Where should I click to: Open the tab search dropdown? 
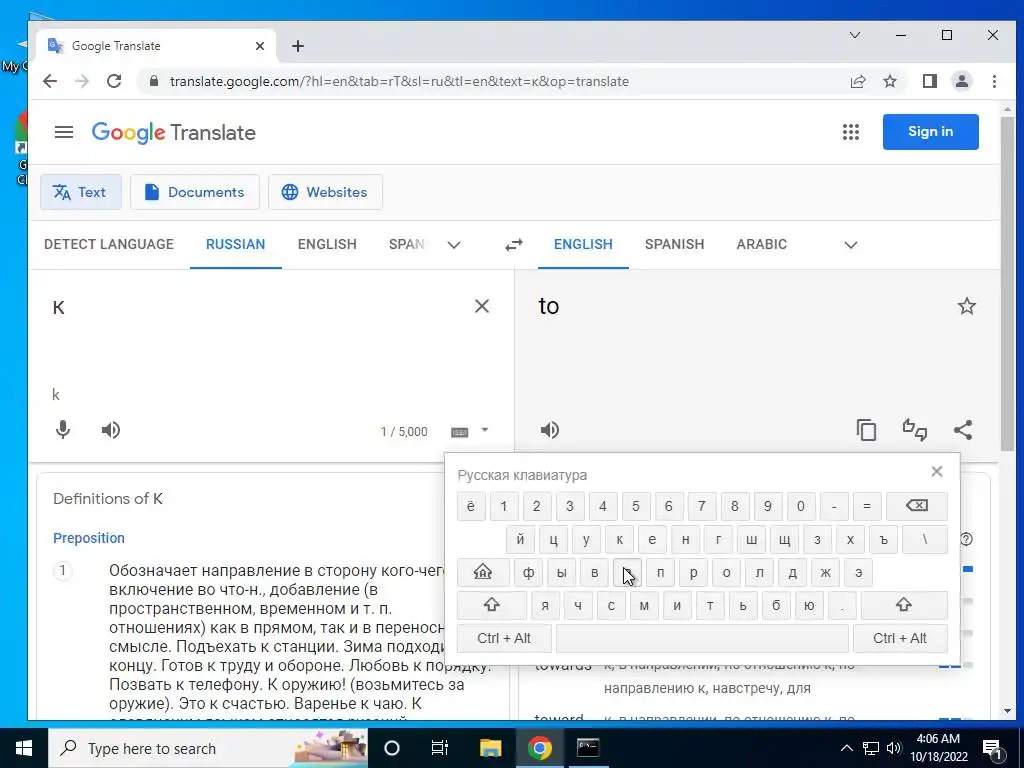(854, 35)
